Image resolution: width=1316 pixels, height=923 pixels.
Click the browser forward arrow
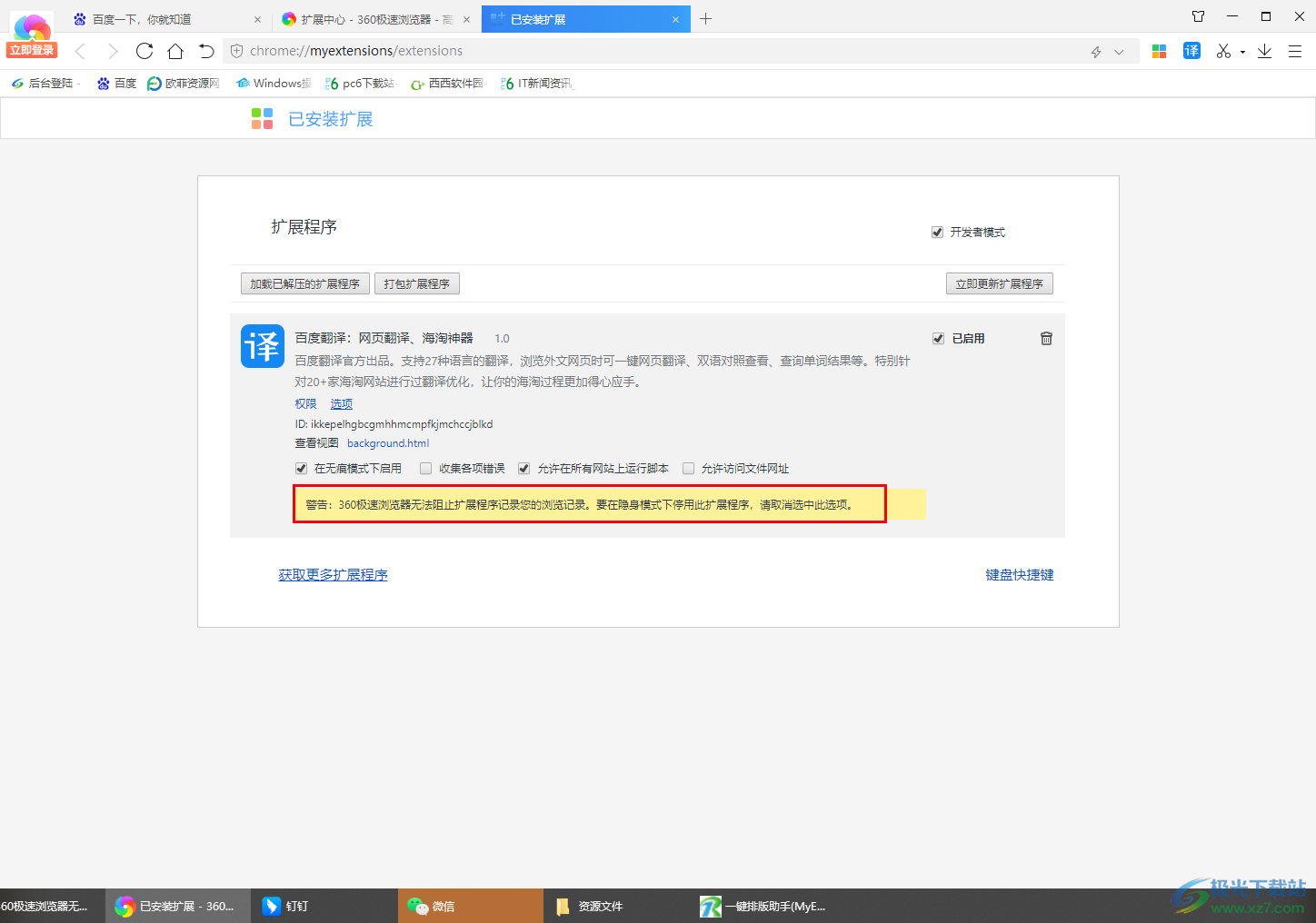click(112, 51)
